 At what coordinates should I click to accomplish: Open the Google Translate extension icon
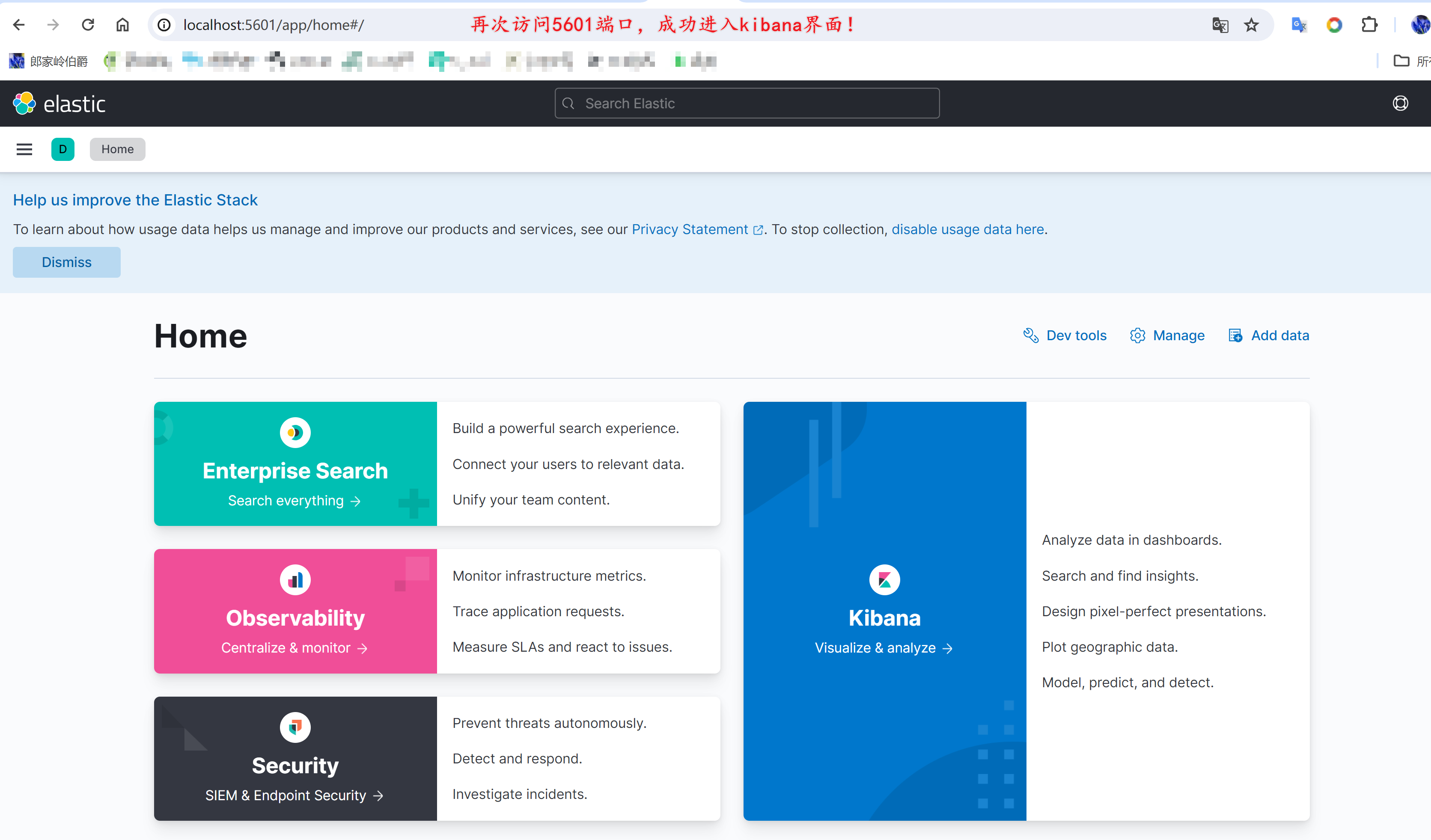pyautogui.click(x=1299, y=25)
